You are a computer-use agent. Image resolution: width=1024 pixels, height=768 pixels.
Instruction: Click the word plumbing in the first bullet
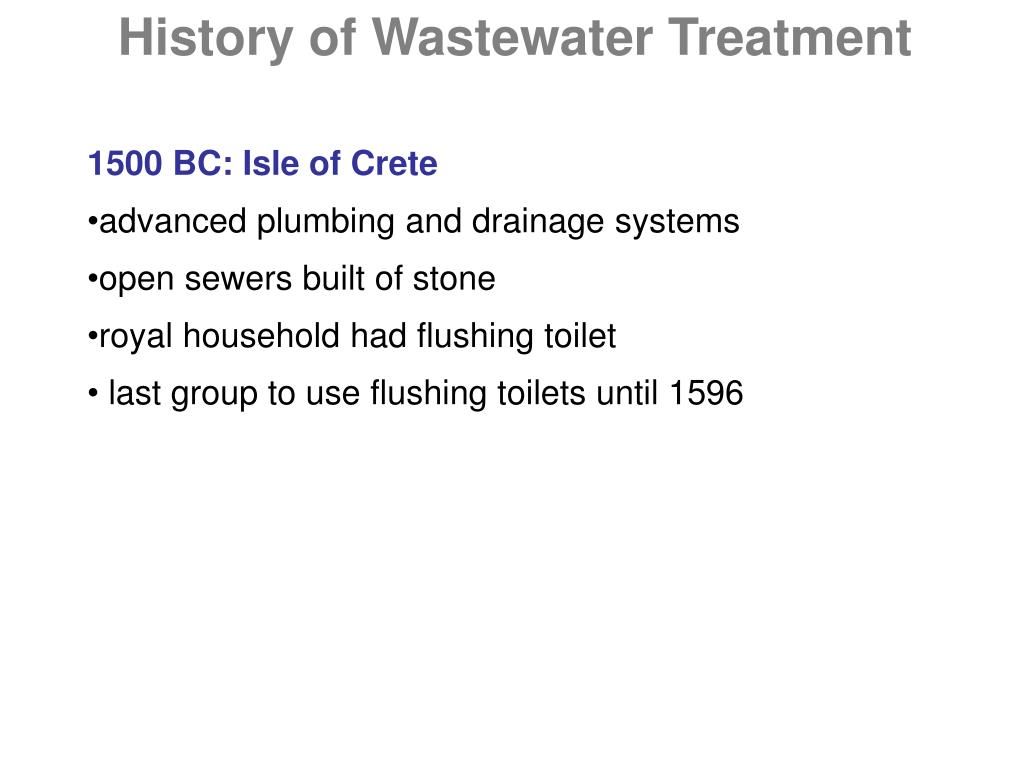click(325, 222)
